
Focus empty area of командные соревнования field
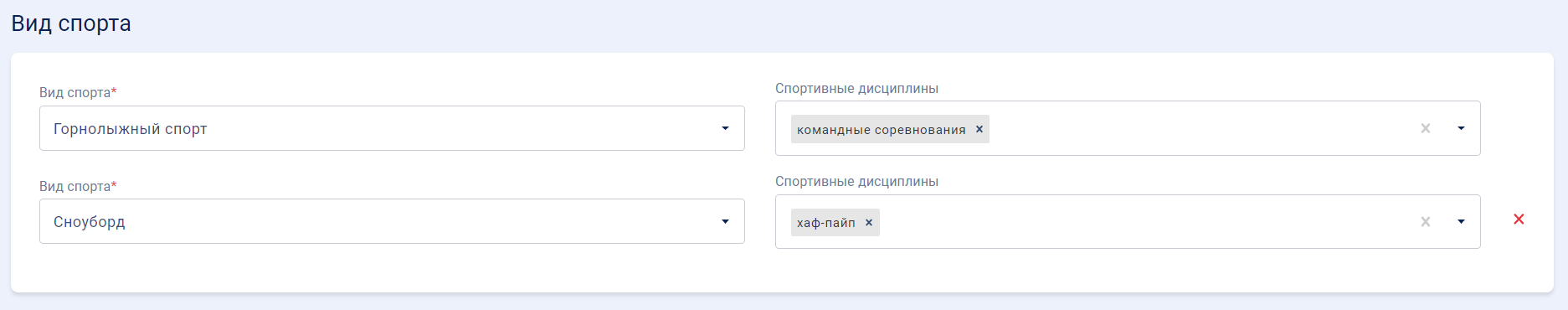[x=1201, y=128]
